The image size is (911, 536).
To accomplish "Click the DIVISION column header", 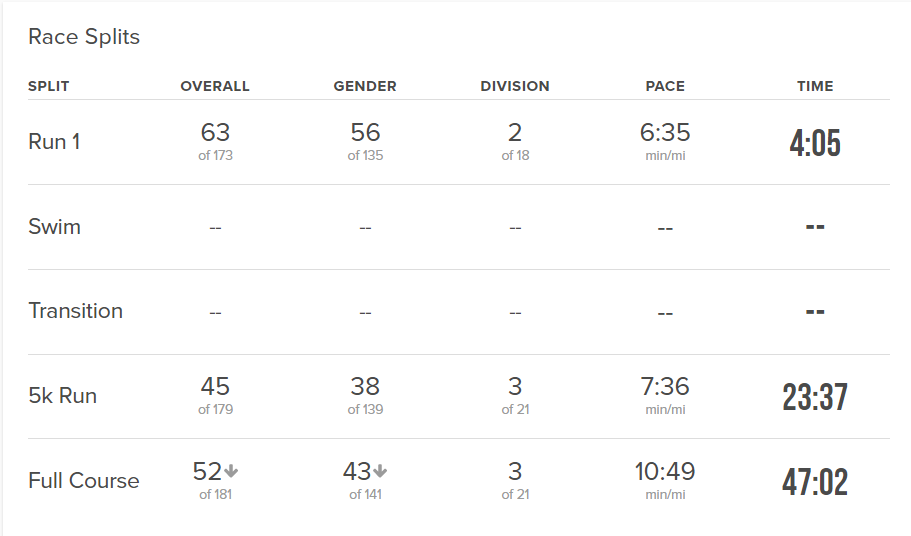I will tap(515, 86).
